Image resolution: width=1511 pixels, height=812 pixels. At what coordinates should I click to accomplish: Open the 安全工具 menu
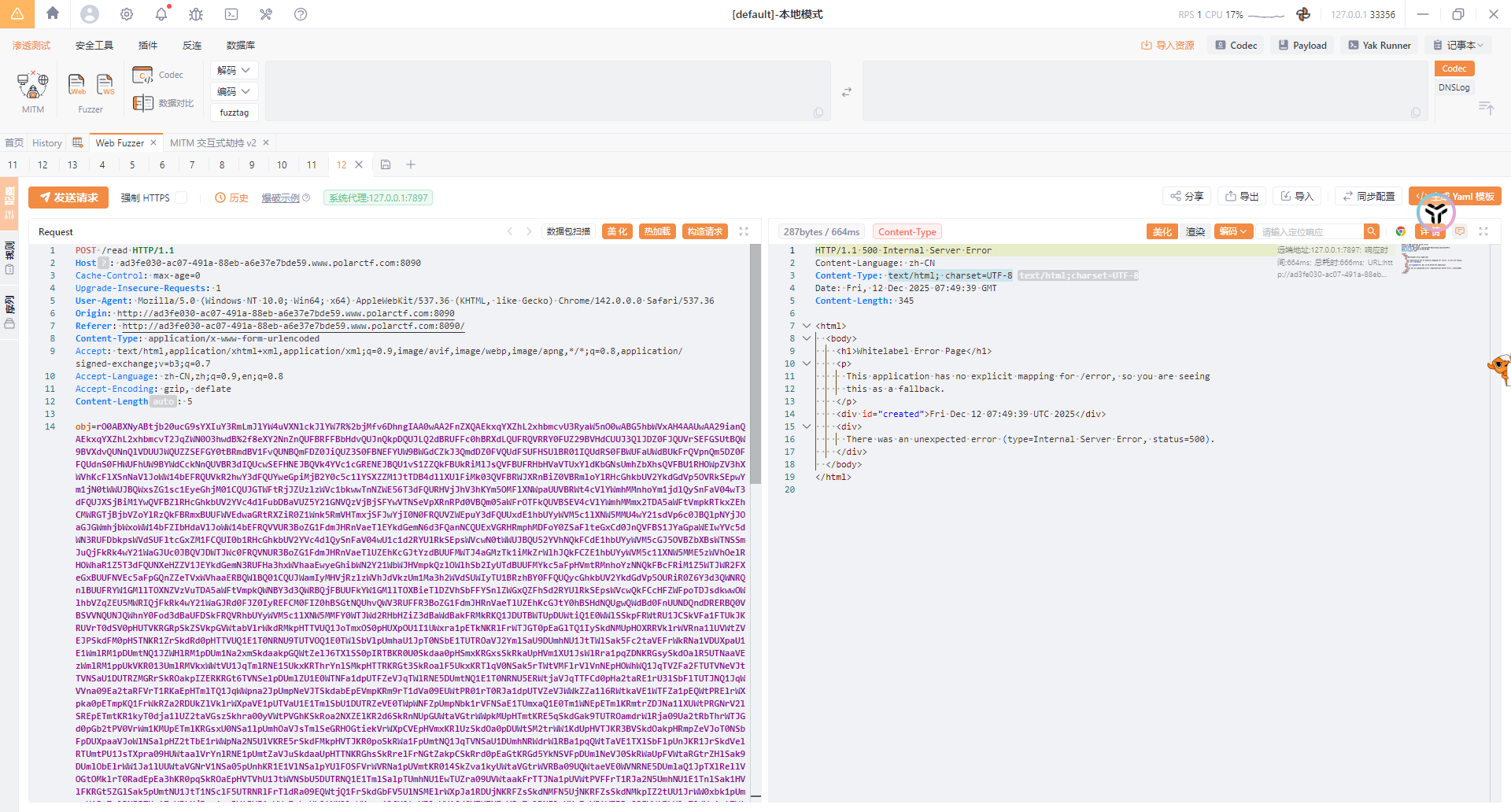pos(94,45)
